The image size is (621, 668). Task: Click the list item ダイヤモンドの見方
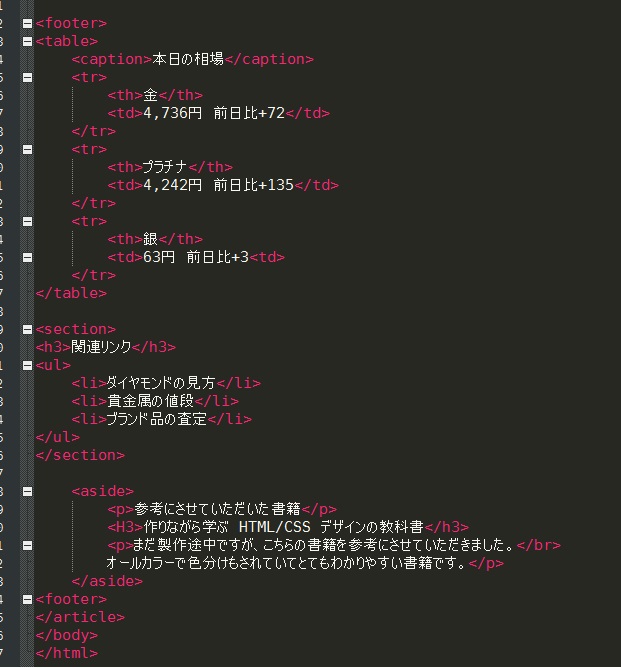[x=166, y=383]
